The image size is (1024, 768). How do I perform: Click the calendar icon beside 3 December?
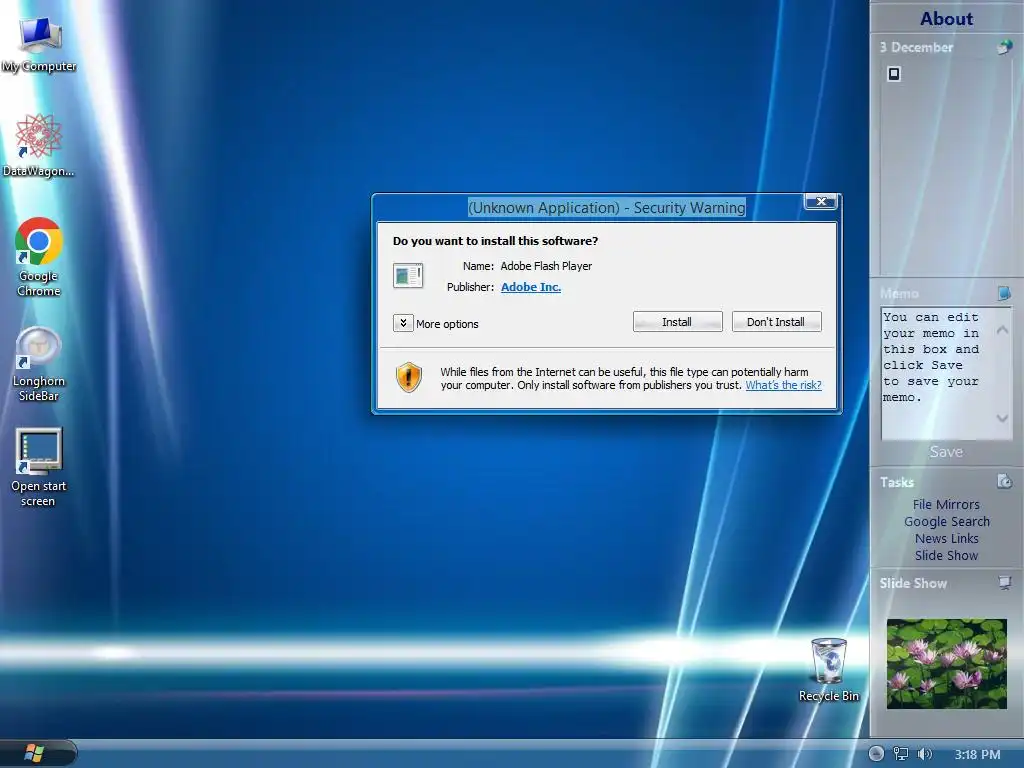click(1004, 47)
